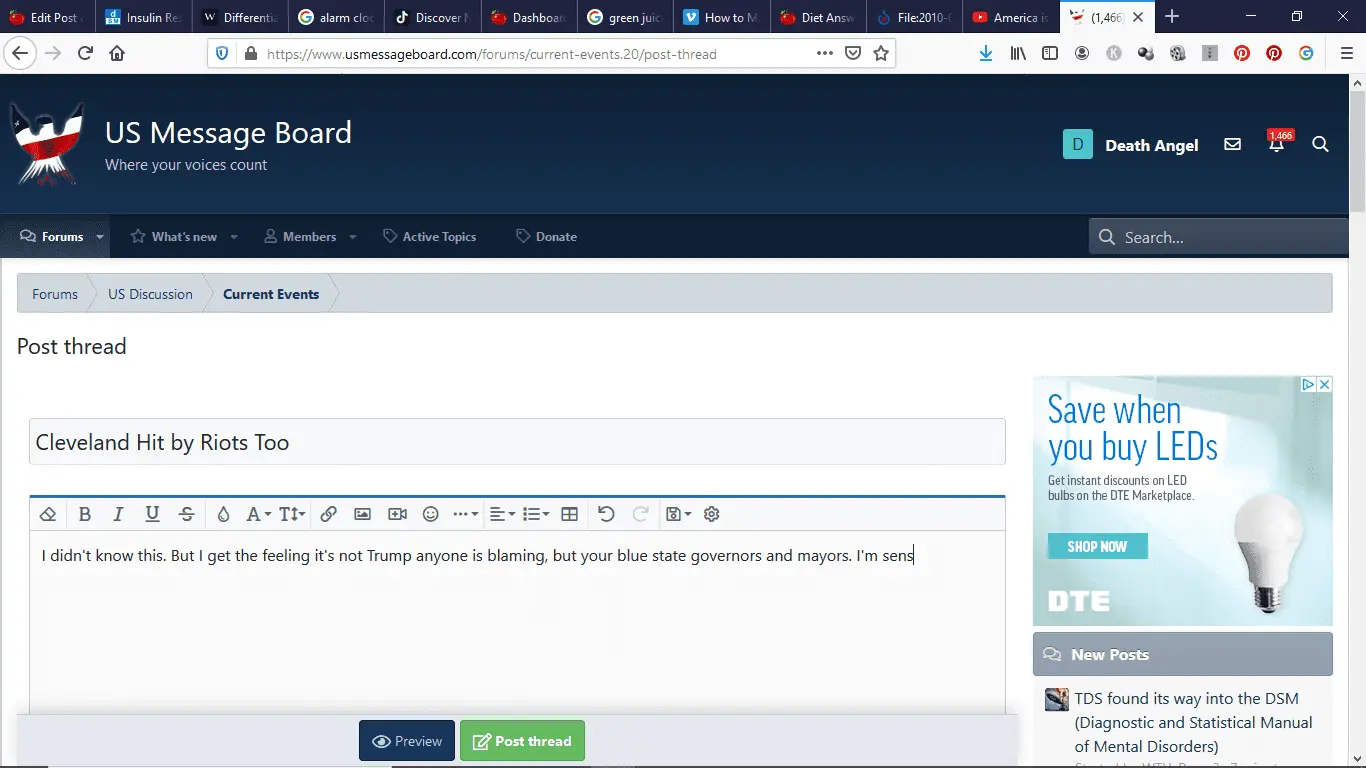Screen dimensions: 1366x768
Task: Open the inbox envelope icon
Action: point(1233,145)
